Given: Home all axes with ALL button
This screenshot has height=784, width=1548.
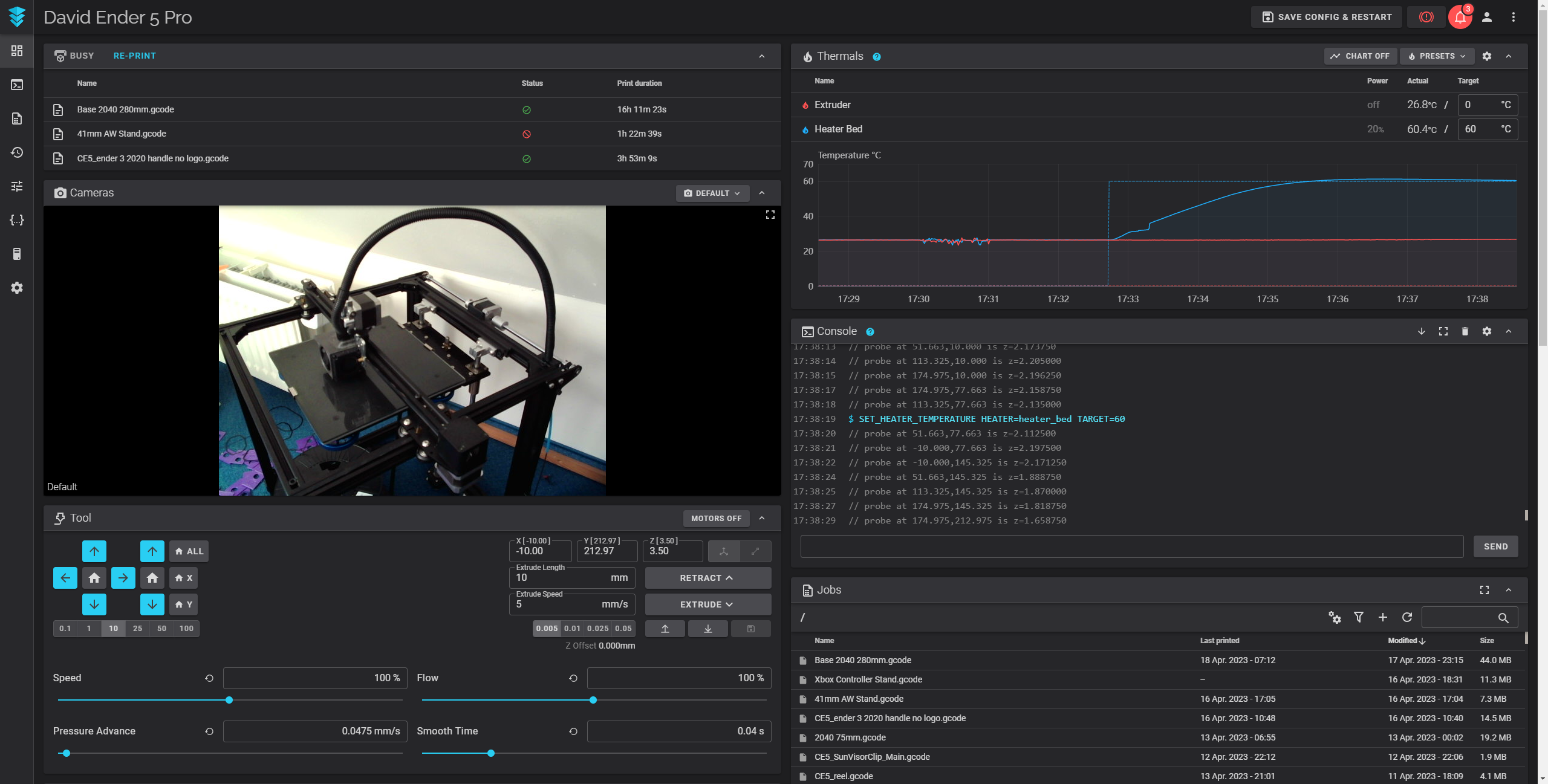Looking at the screenshot, I should (189, 551).
